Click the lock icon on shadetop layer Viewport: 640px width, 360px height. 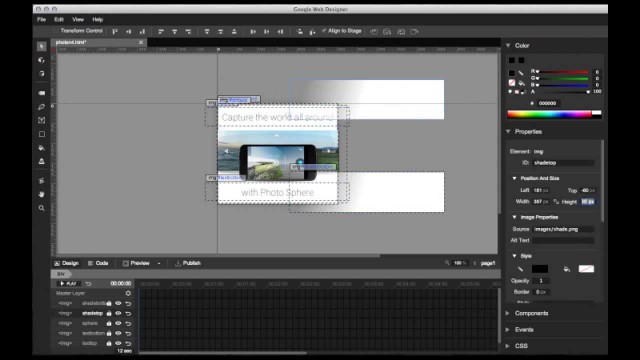click(x=109, y=313)
